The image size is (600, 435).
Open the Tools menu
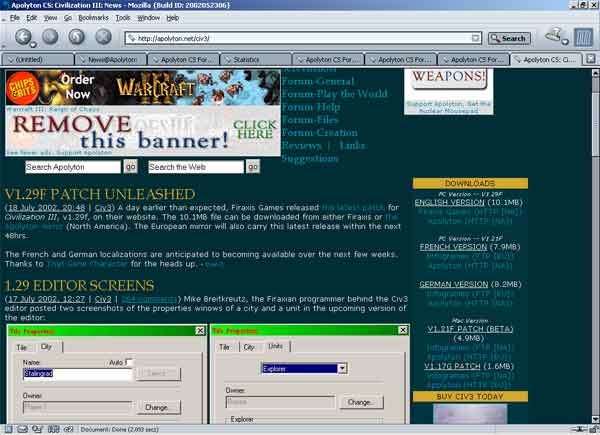click(x=122, y=18)
